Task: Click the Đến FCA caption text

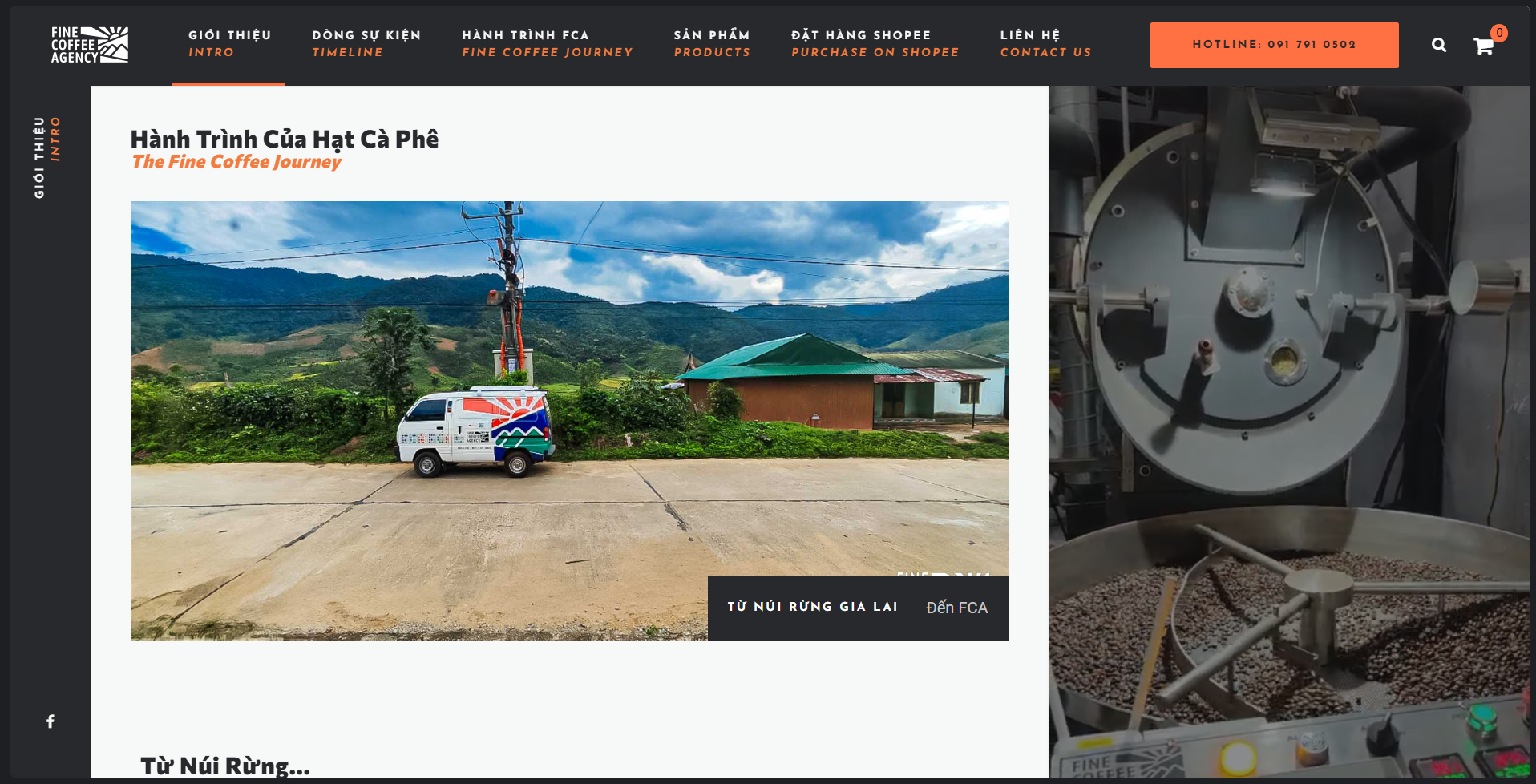Action: coord(956,608)
